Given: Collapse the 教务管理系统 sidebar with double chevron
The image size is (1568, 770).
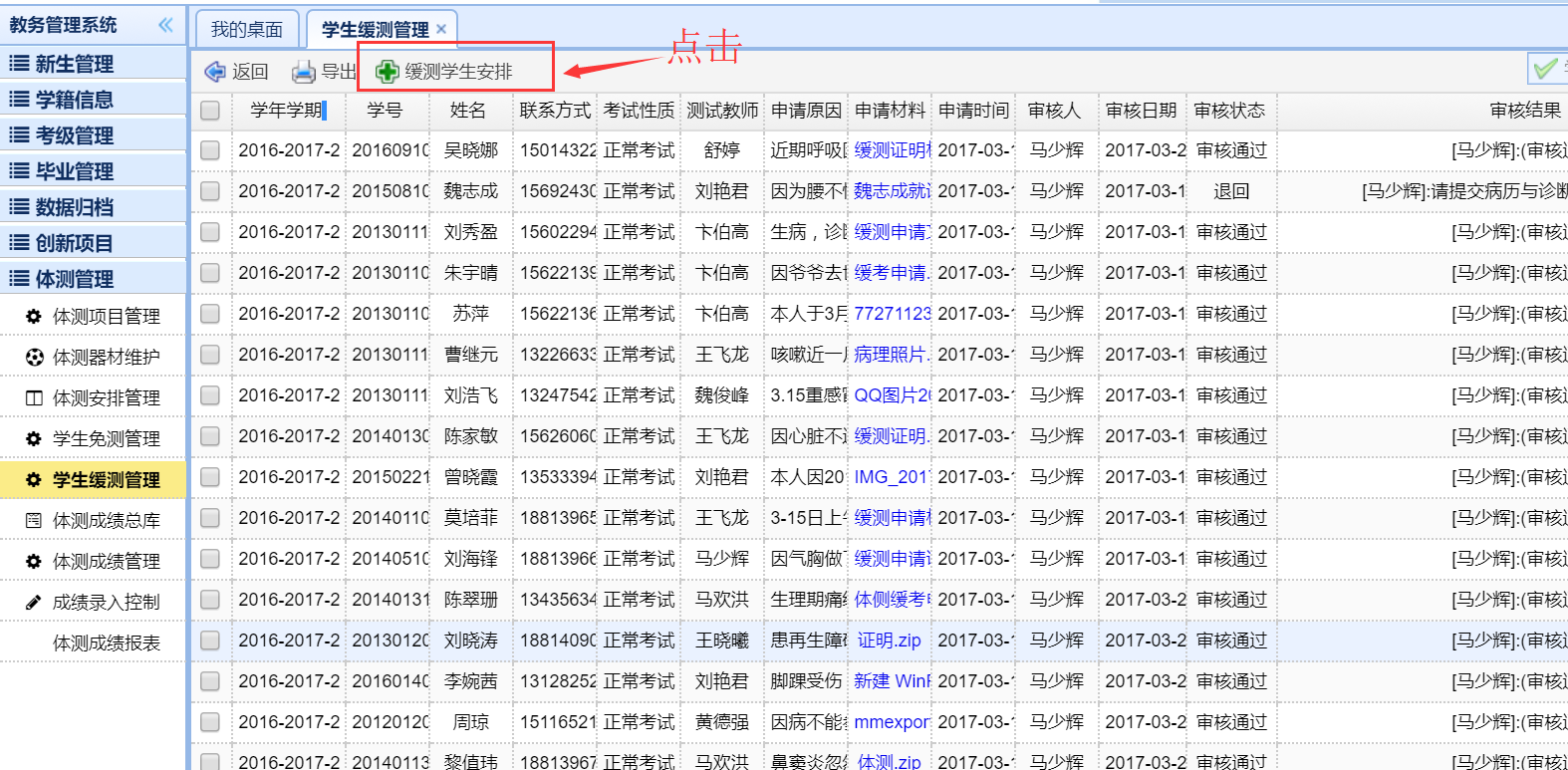Looking at the screenshot, I should (x=165, y=25).
